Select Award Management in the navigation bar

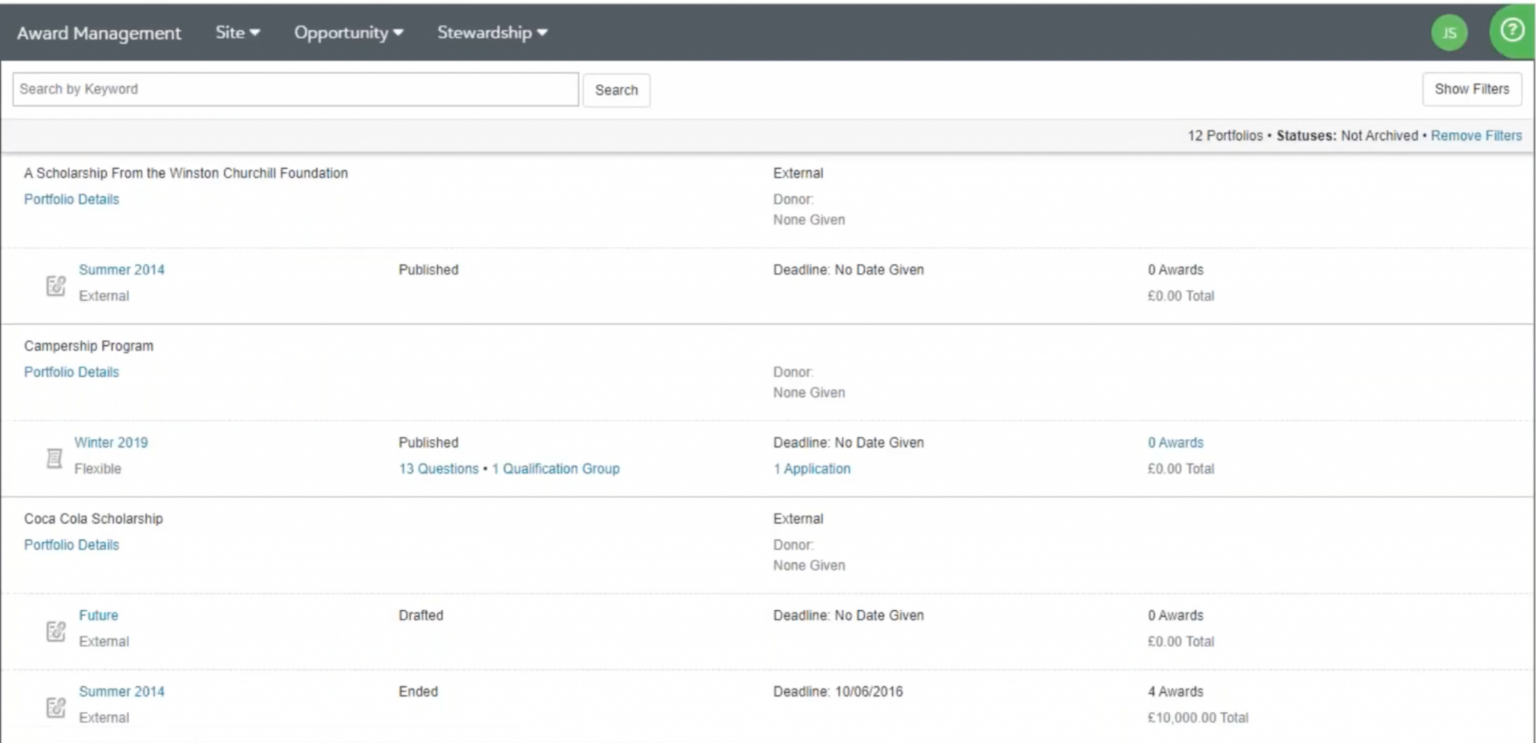(99, 32)
